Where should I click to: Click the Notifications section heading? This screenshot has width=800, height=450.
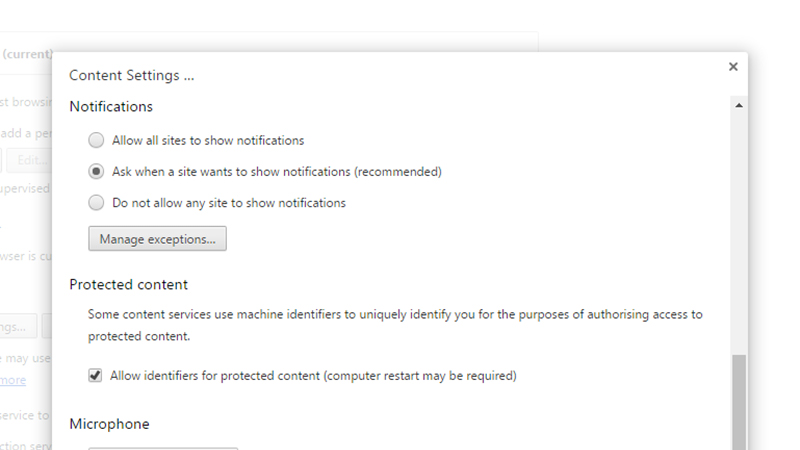click(111, 107)
